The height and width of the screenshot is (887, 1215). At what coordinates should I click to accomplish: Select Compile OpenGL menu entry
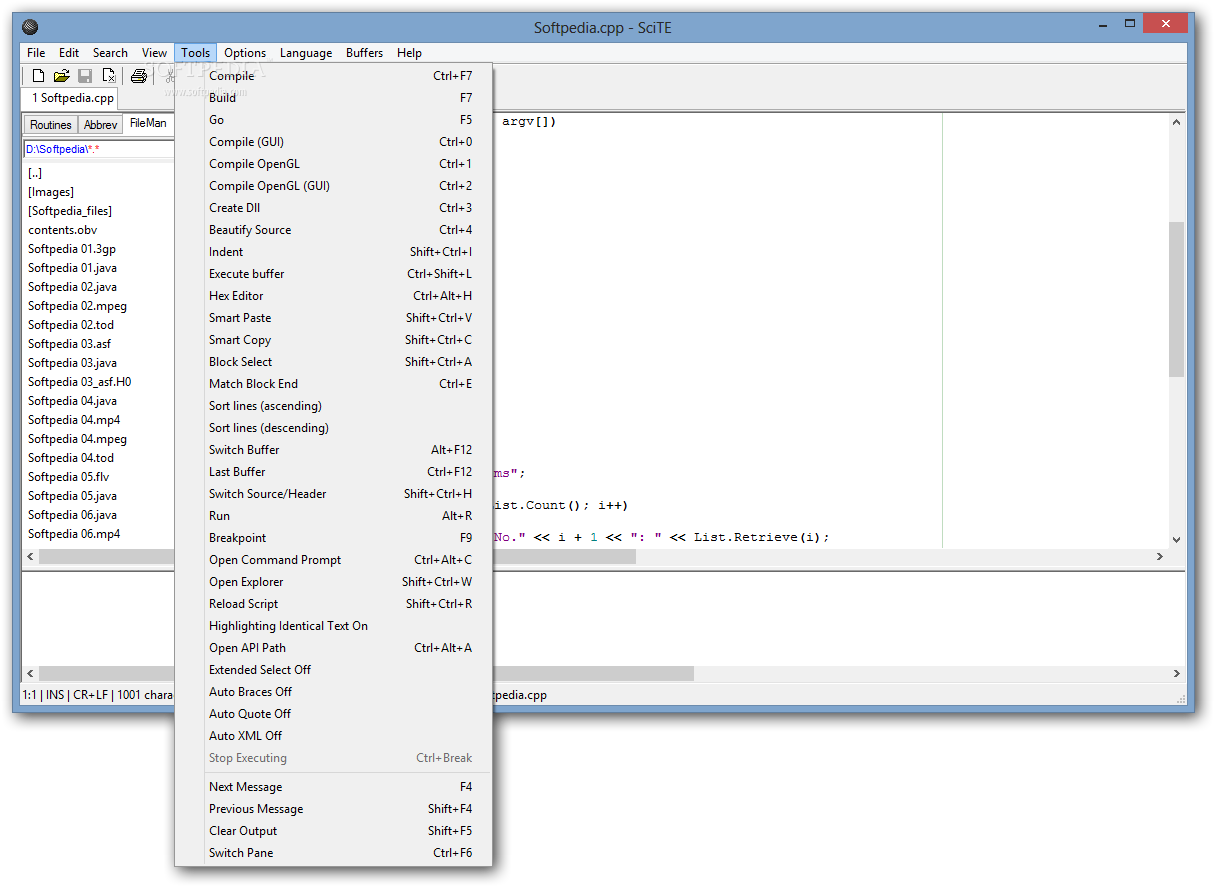point(334,164)
